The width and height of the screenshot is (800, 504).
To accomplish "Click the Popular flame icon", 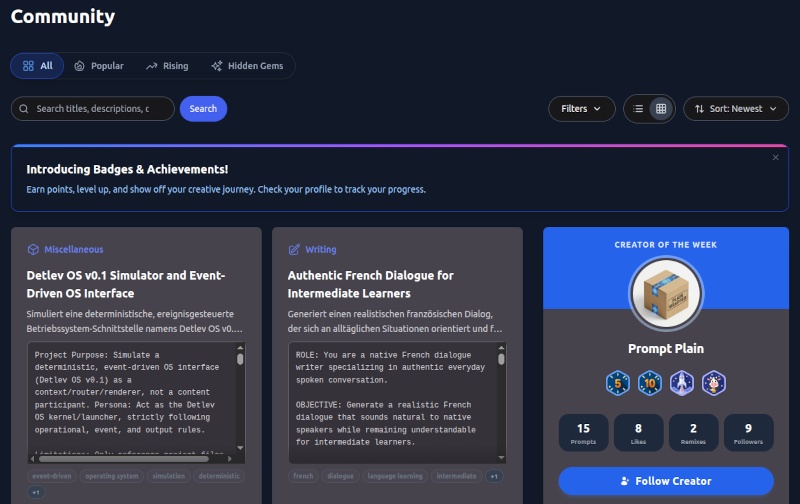I will (x=79, y=66).
